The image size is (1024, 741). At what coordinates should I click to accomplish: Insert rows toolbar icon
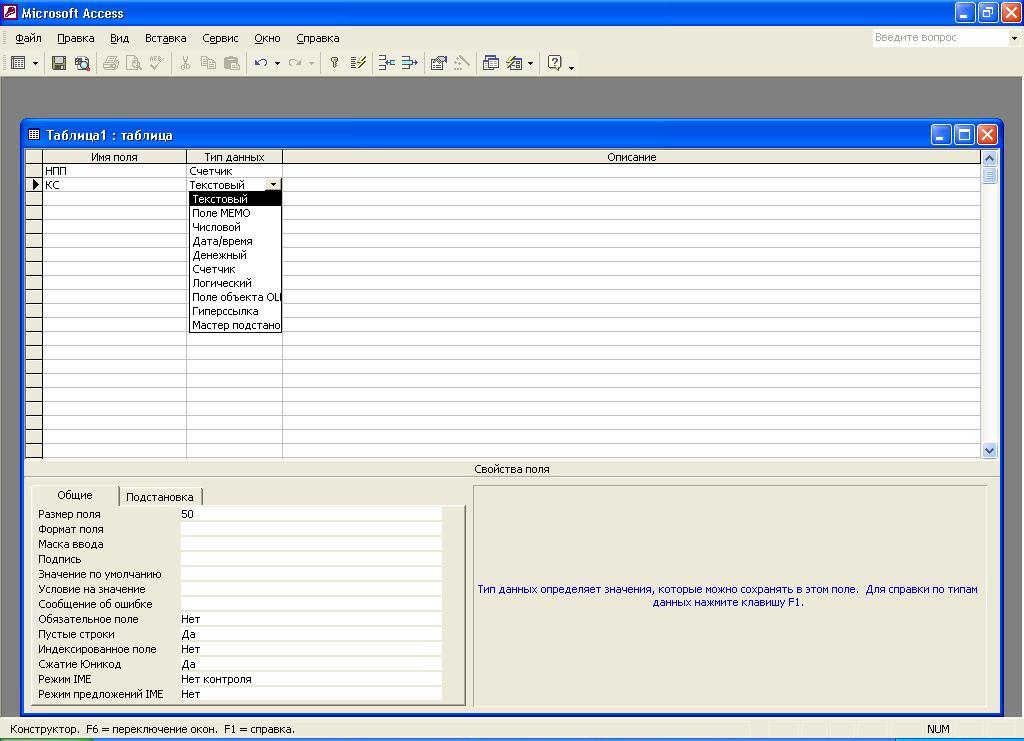387,63
